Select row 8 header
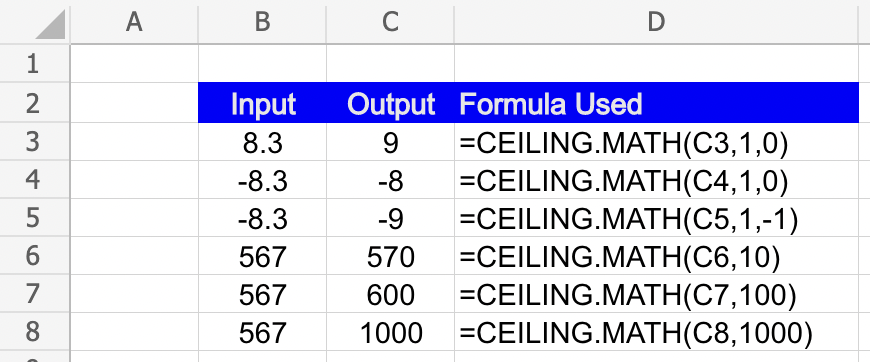Screen dimensions: 870x362 coord(34,331)
